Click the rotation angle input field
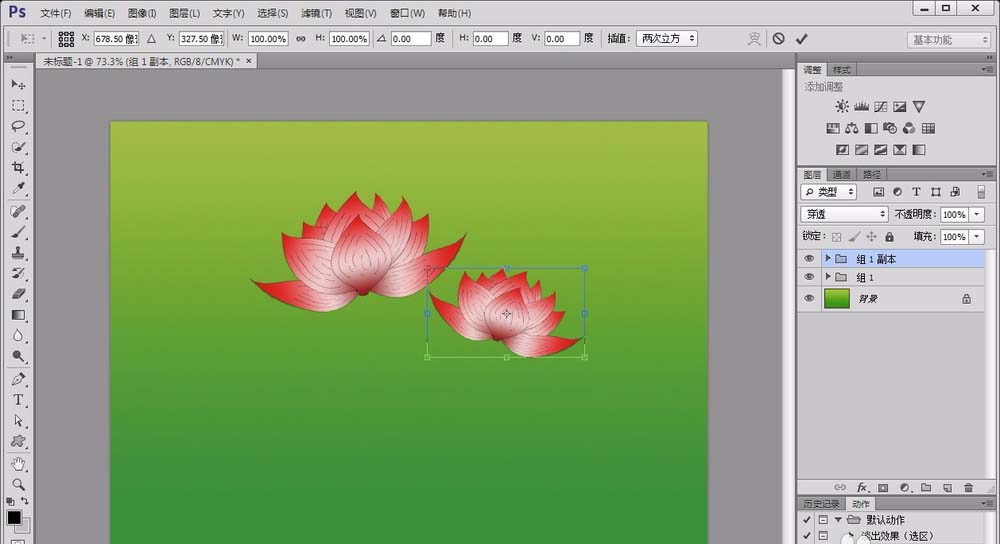1000x544 pixels. tap(411, 38)
